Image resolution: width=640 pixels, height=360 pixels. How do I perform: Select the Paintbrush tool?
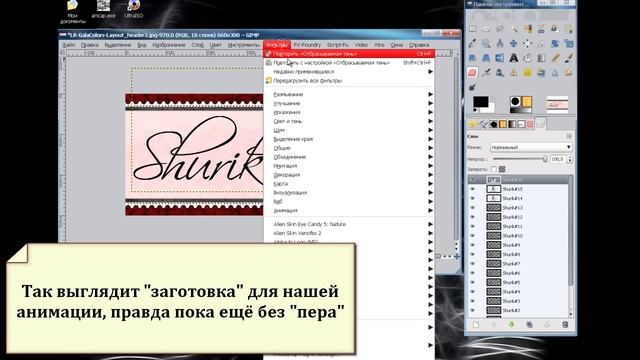pyautogui.click(x=569, y=58)
